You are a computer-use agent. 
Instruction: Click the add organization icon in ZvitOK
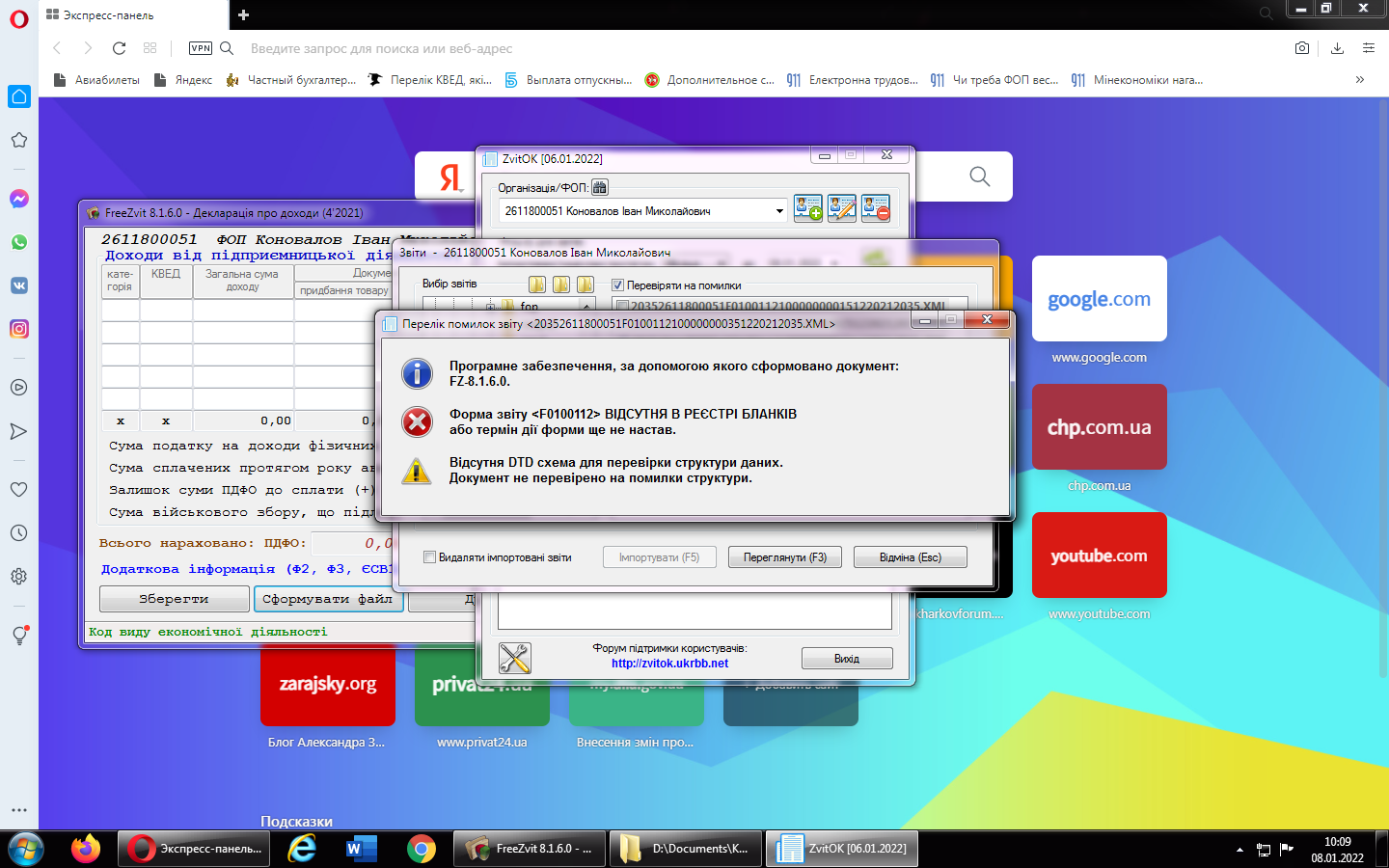[807, 208]
